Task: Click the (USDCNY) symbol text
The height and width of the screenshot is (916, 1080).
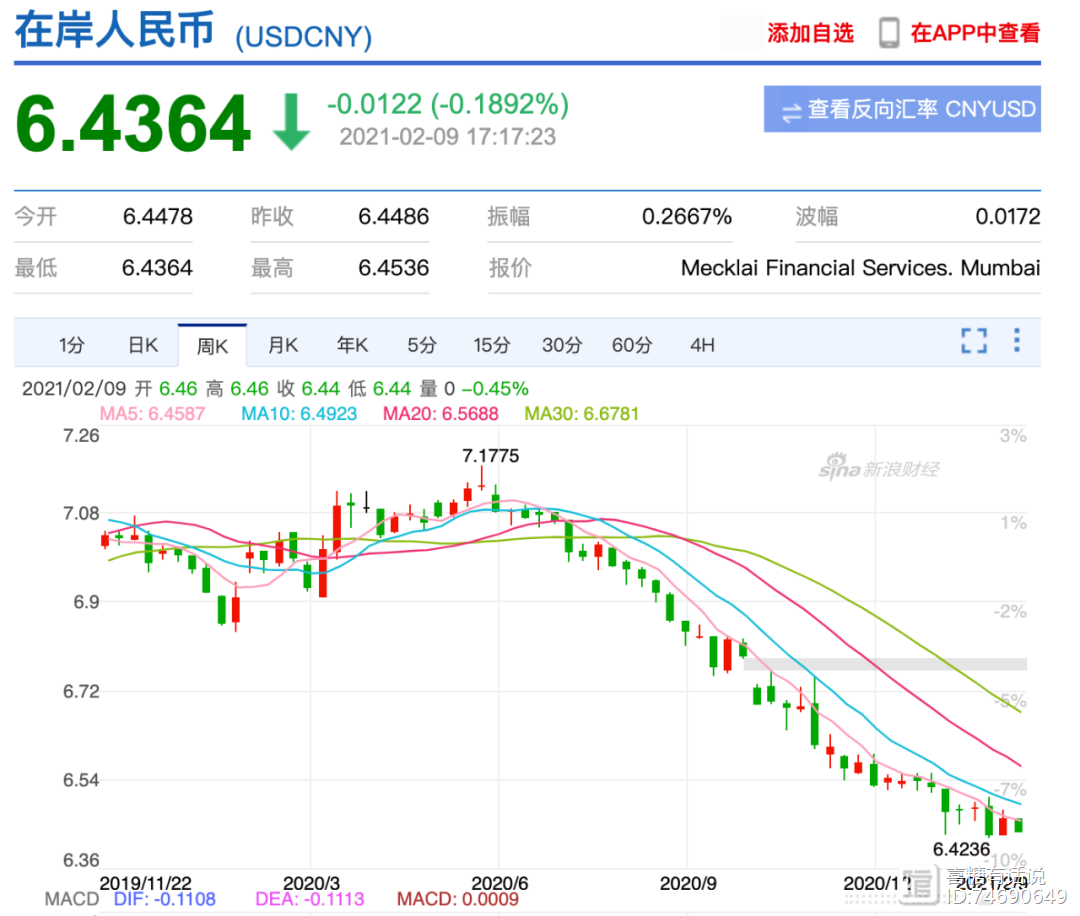Action: [304, 37]
